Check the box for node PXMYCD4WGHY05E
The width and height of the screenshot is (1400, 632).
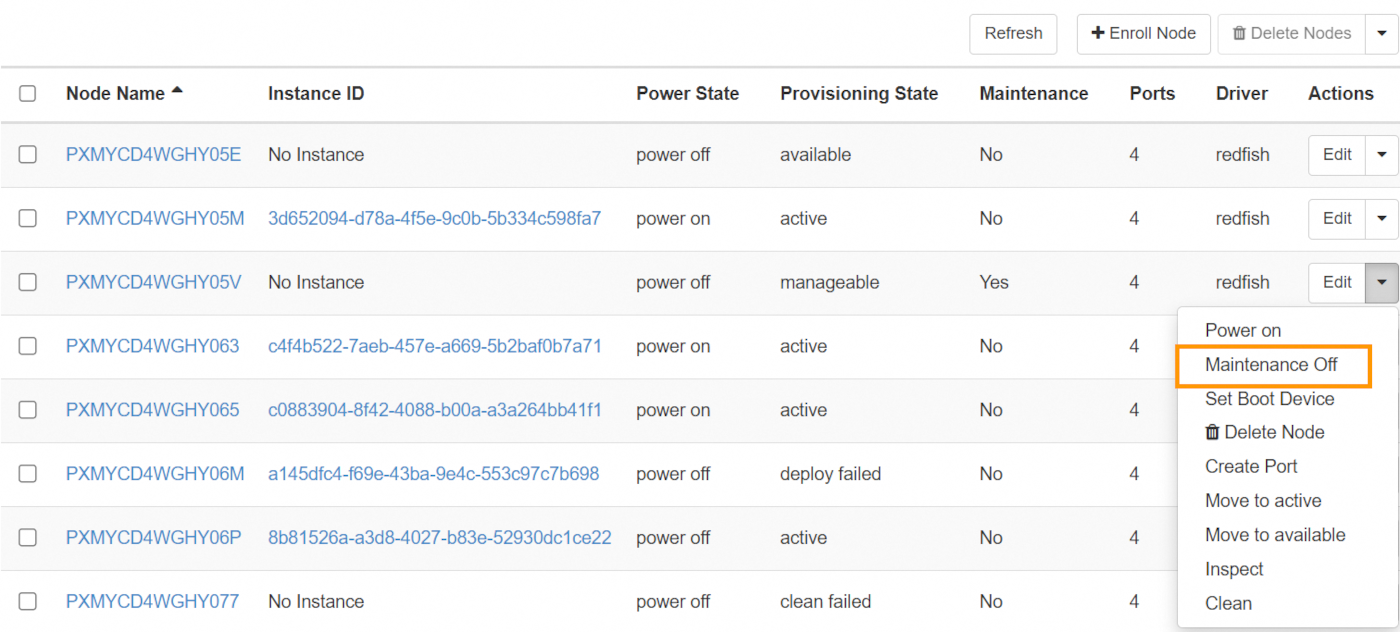click(x=28, y=155)
